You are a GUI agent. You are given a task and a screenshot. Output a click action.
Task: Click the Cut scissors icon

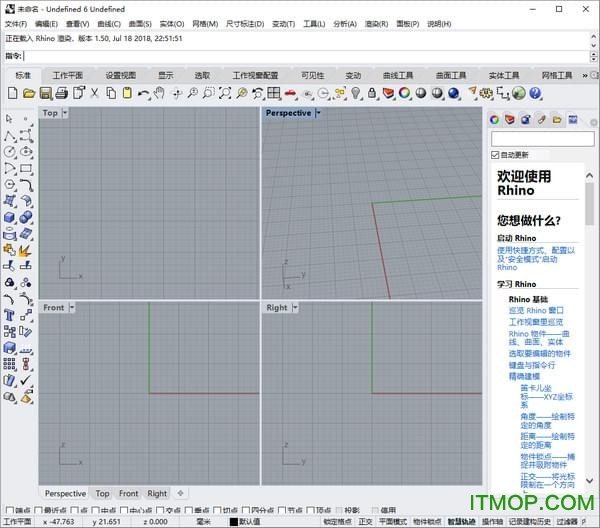(95, 93)
